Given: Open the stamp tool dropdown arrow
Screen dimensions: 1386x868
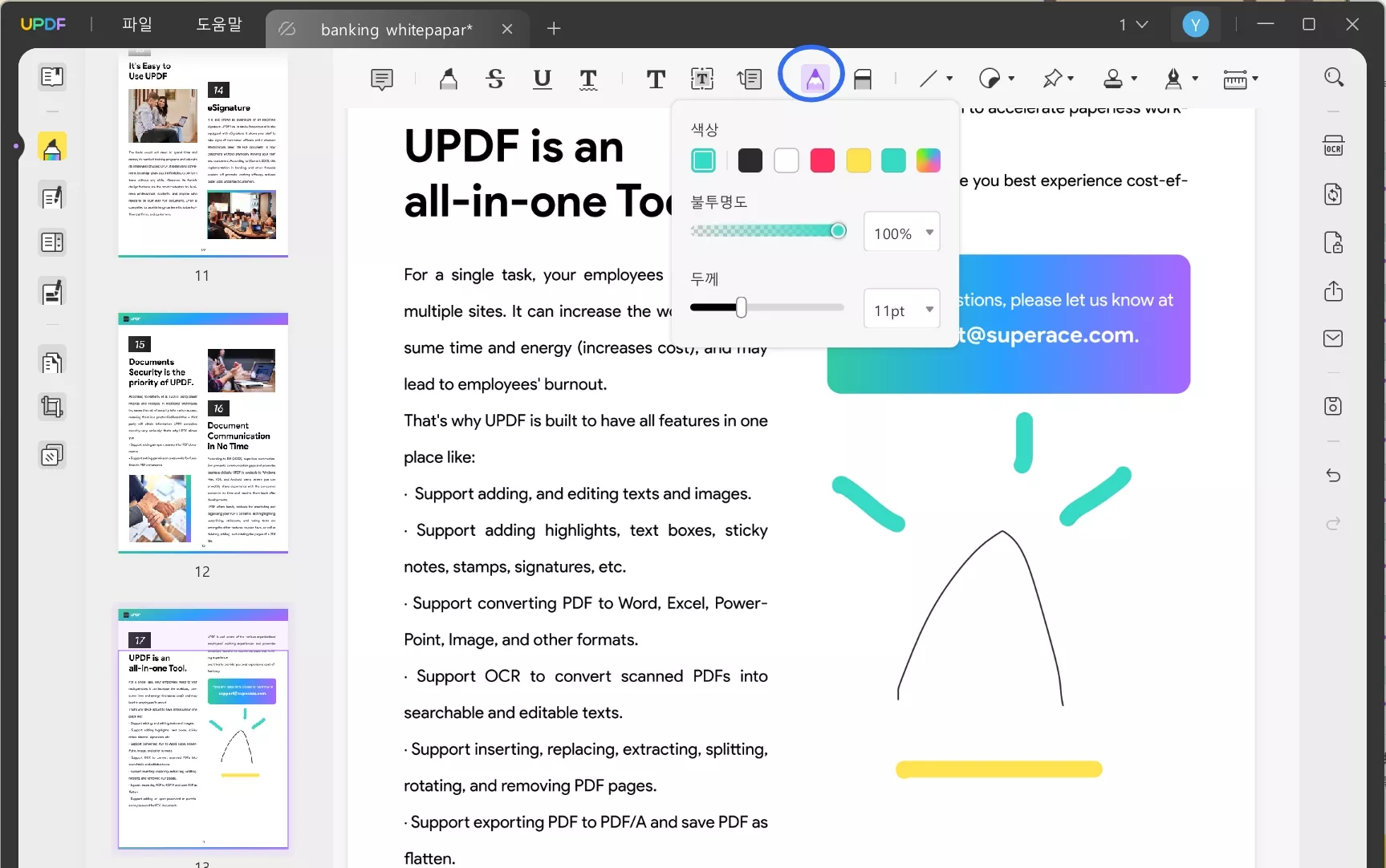Looking at the screenshot, I should click(1134, 79).
